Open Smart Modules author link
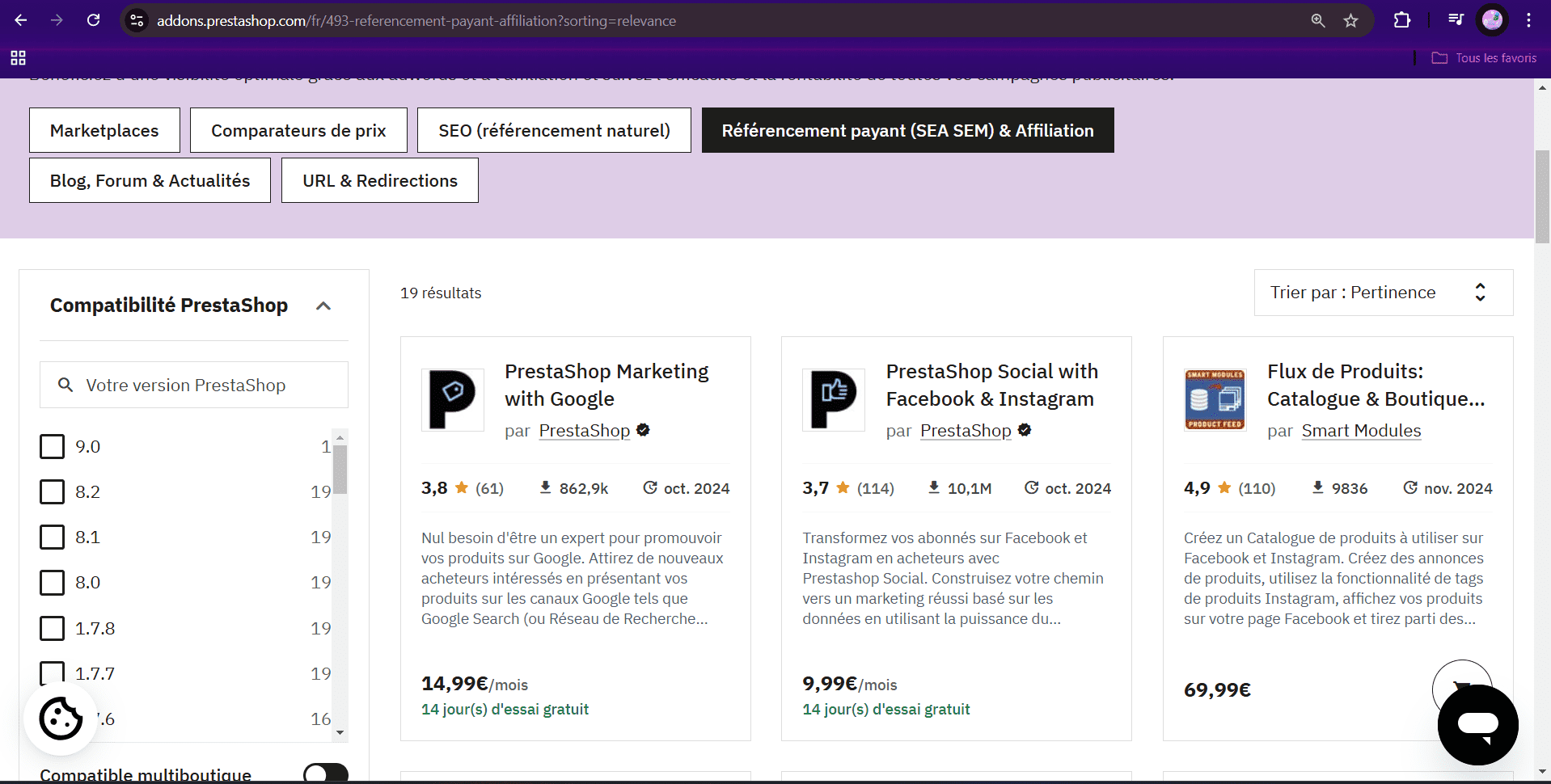Image resolution: width=1551 pixels, height=784 pixels. 1361,431
